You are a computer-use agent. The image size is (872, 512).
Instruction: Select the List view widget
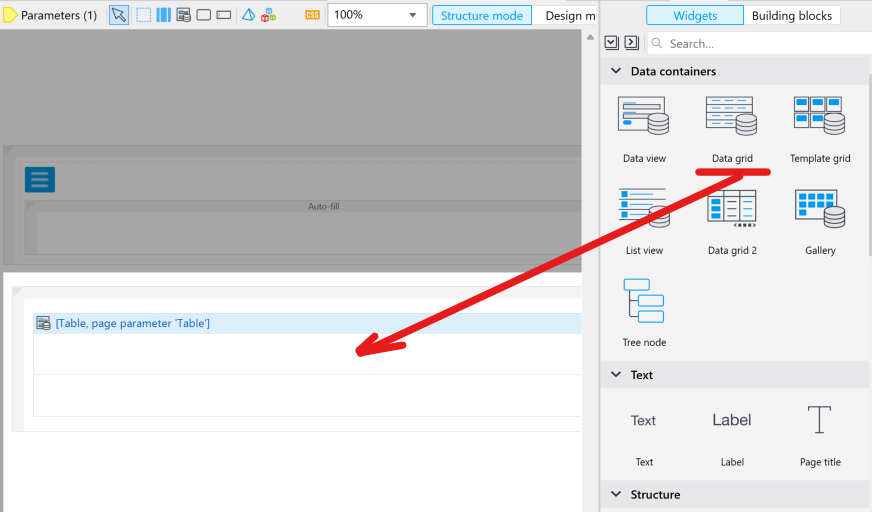pos(644,210)
